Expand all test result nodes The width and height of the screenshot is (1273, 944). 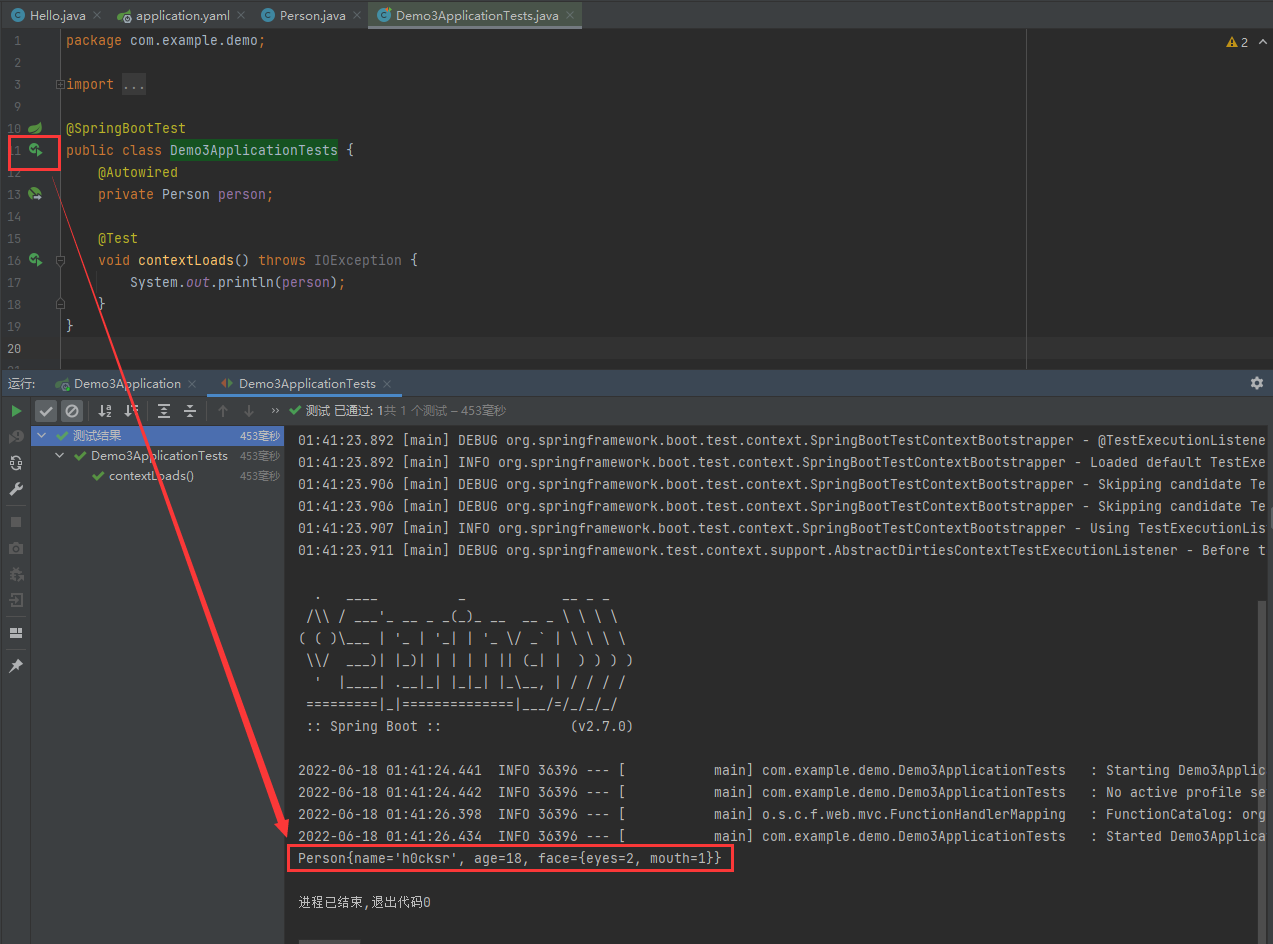pyautogui.click(x=164, y=411)
